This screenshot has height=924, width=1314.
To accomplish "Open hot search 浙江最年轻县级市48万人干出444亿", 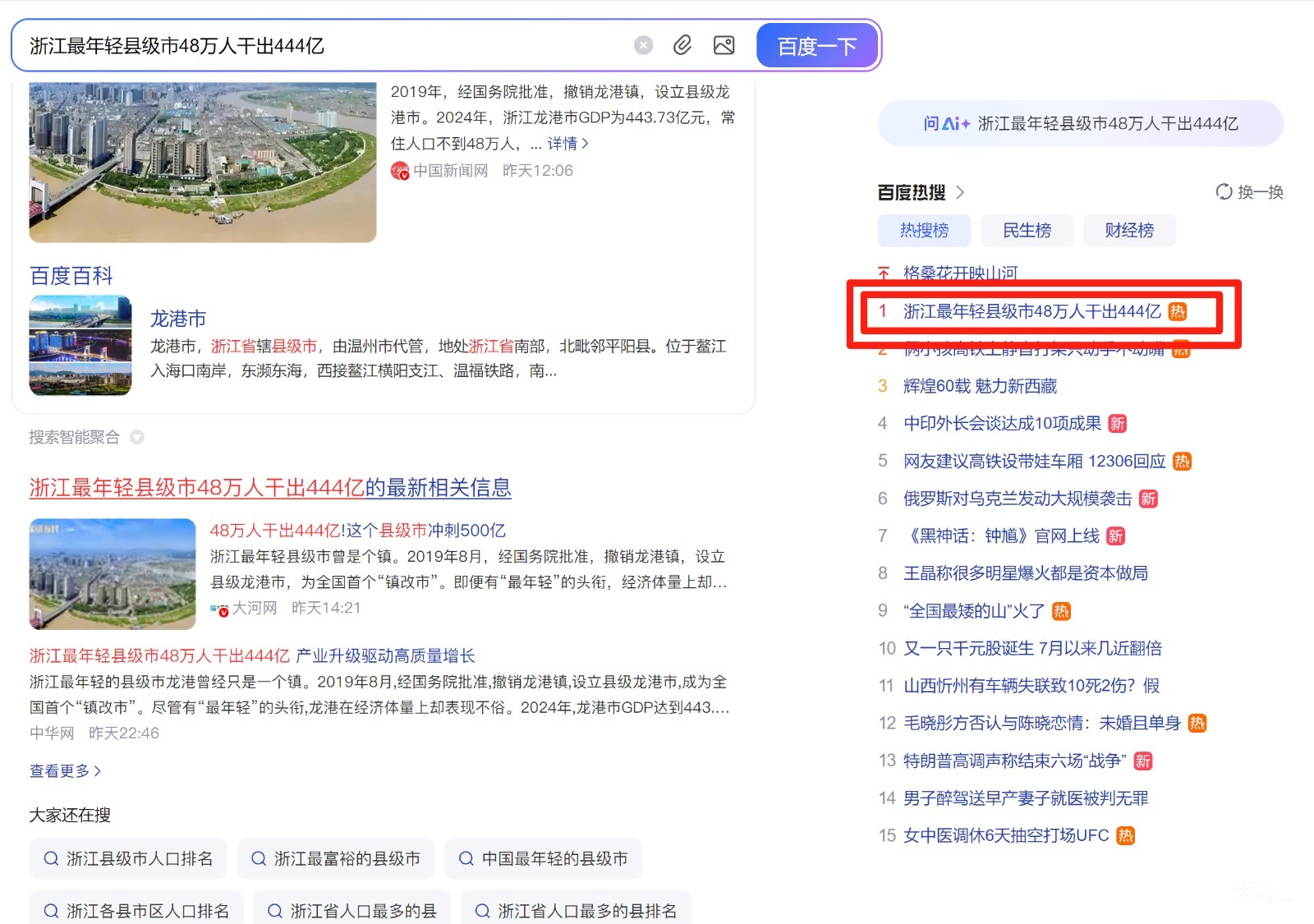I will 1031,311.
